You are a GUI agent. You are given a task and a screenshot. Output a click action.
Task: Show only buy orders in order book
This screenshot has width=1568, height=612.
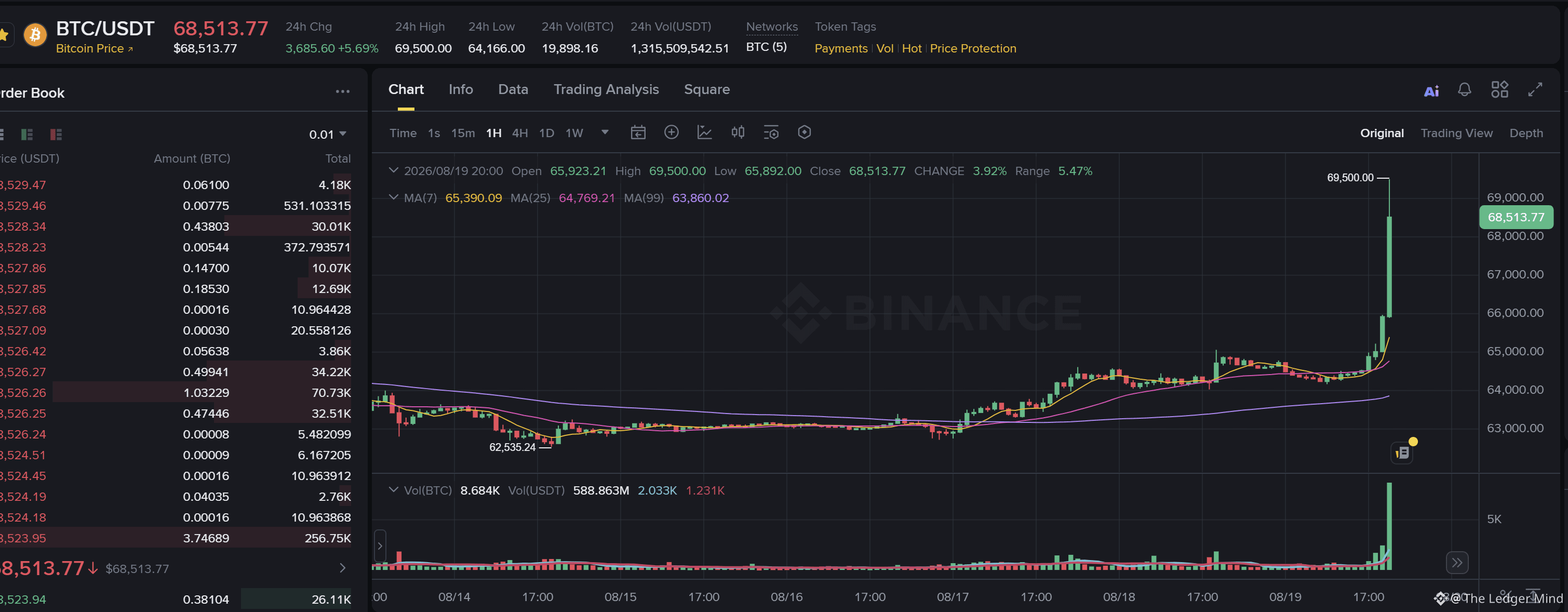pyautogui.click(x=27, y=134)
